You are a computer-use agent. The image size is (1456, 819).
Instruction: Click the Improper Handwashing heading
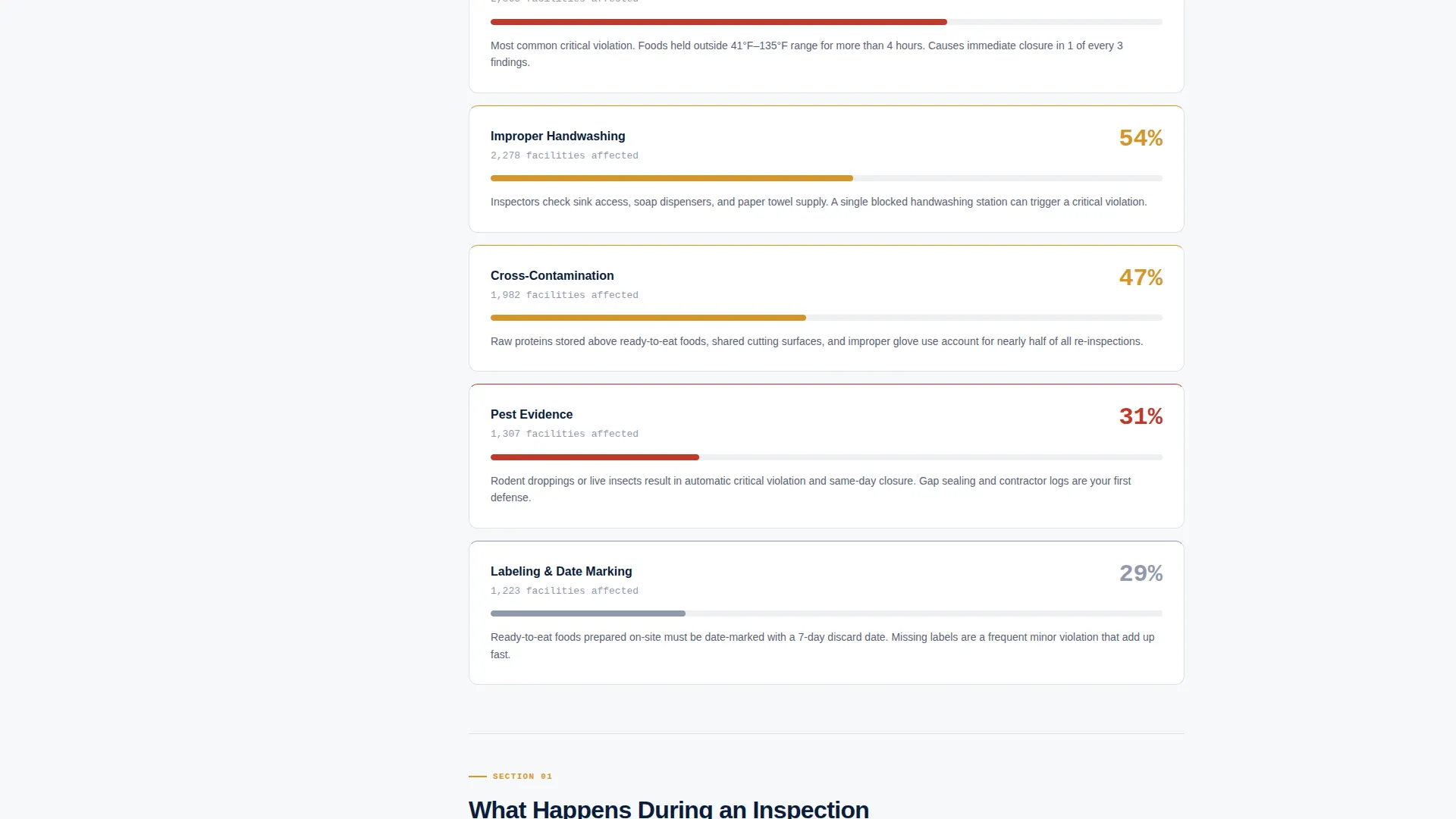[x=557, y=136]
